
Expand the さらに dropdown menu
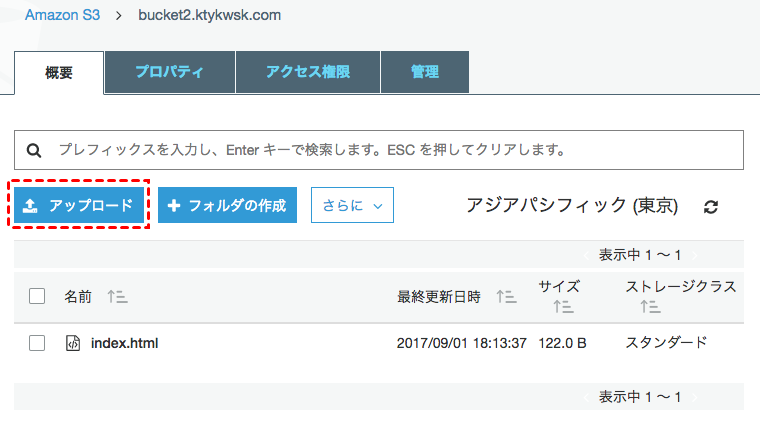click(x=352, y=205)
